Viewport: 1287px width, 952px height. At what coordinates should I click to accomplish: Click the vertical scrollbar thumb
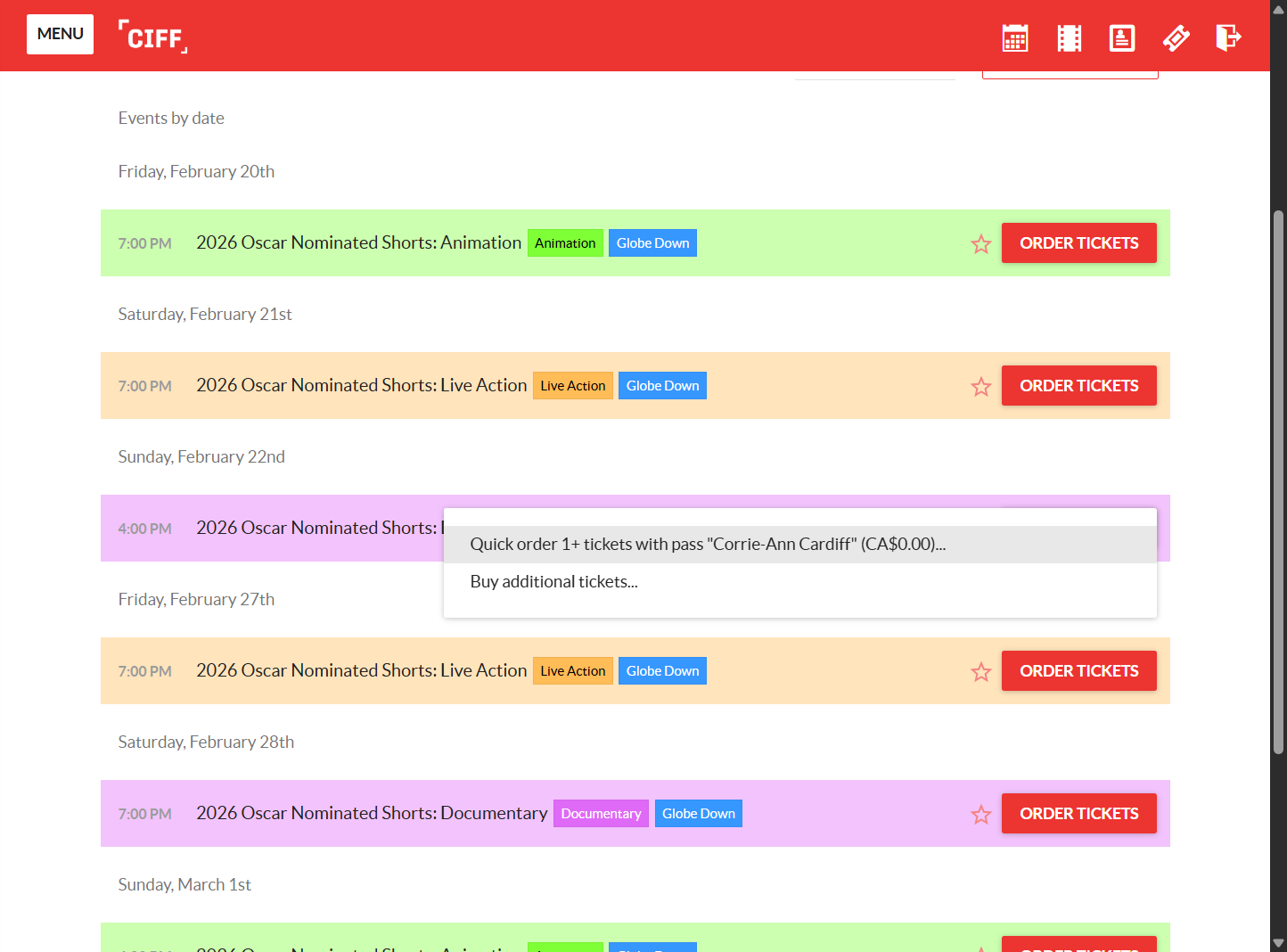[1279, 482]
